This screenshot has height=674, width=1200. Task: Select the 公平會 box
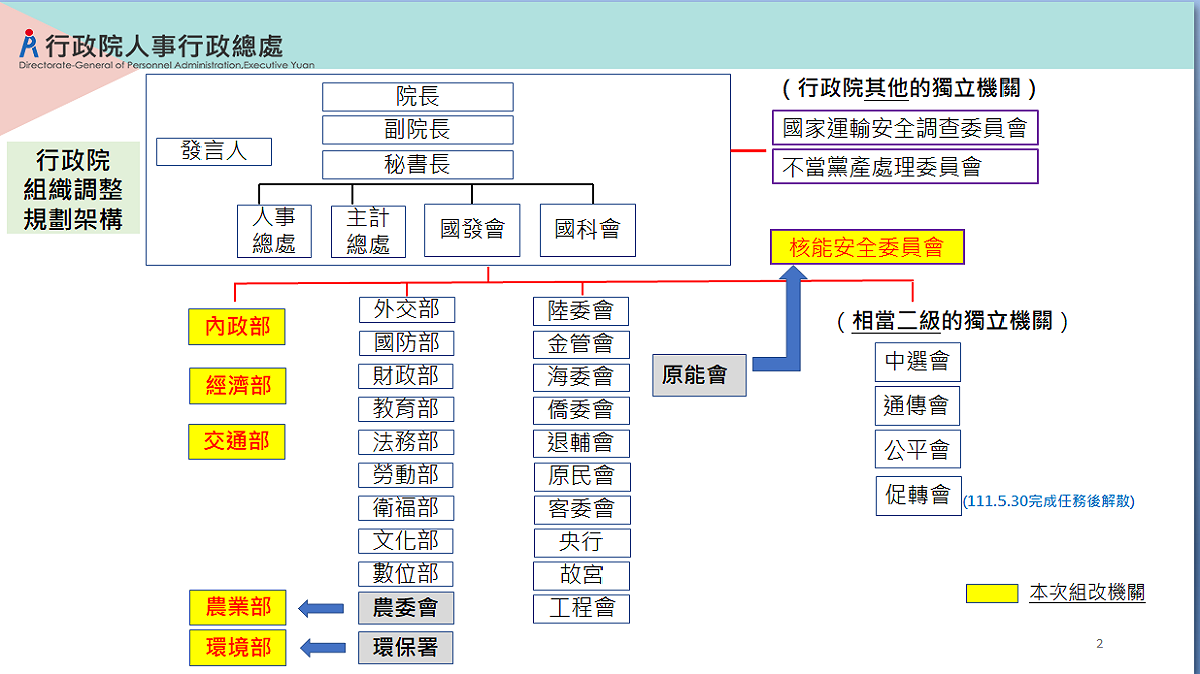click(x=917, y=450)
